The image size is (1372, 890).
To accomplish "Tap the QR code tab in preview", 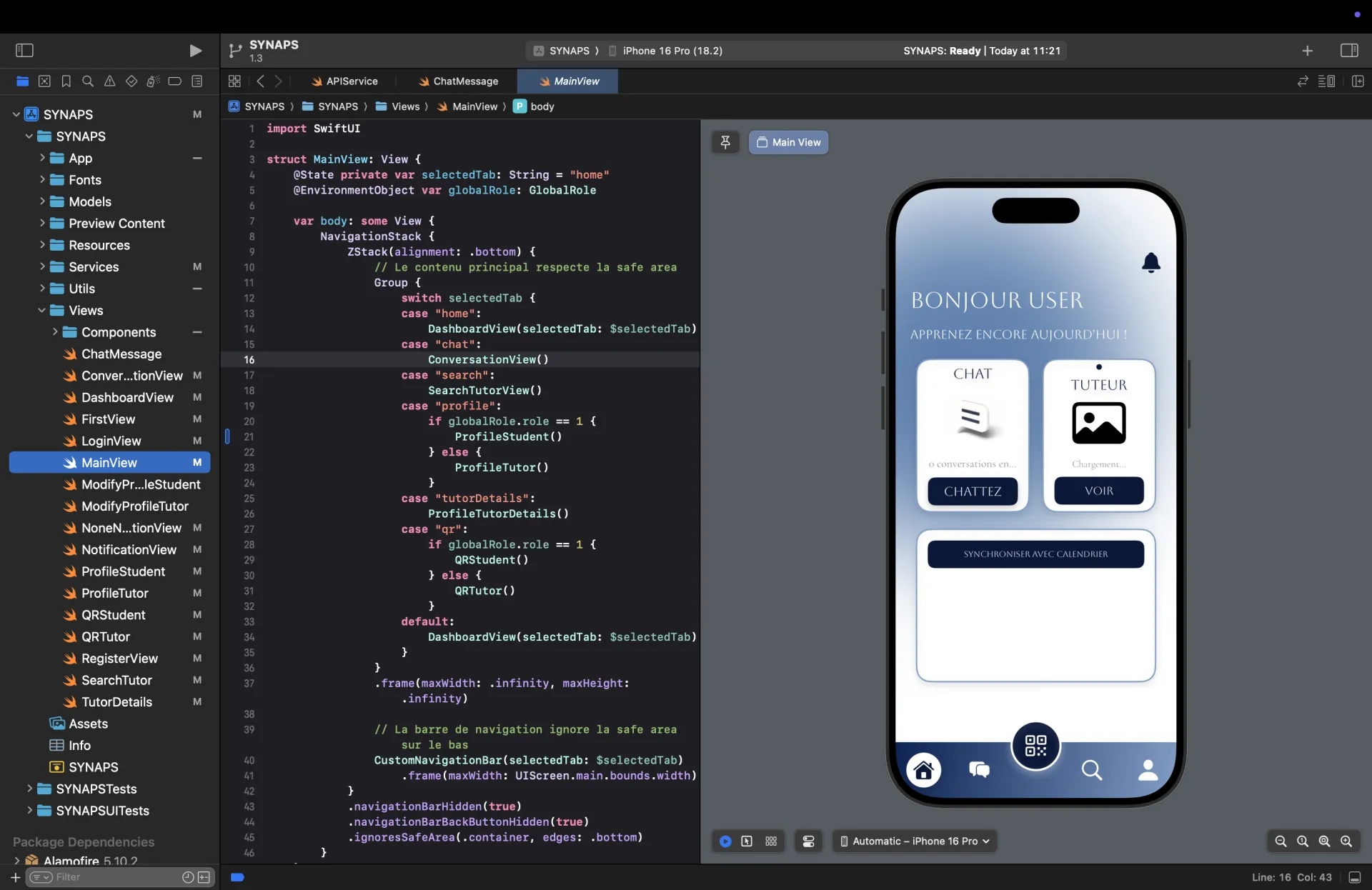I will tap(1035, 746).
